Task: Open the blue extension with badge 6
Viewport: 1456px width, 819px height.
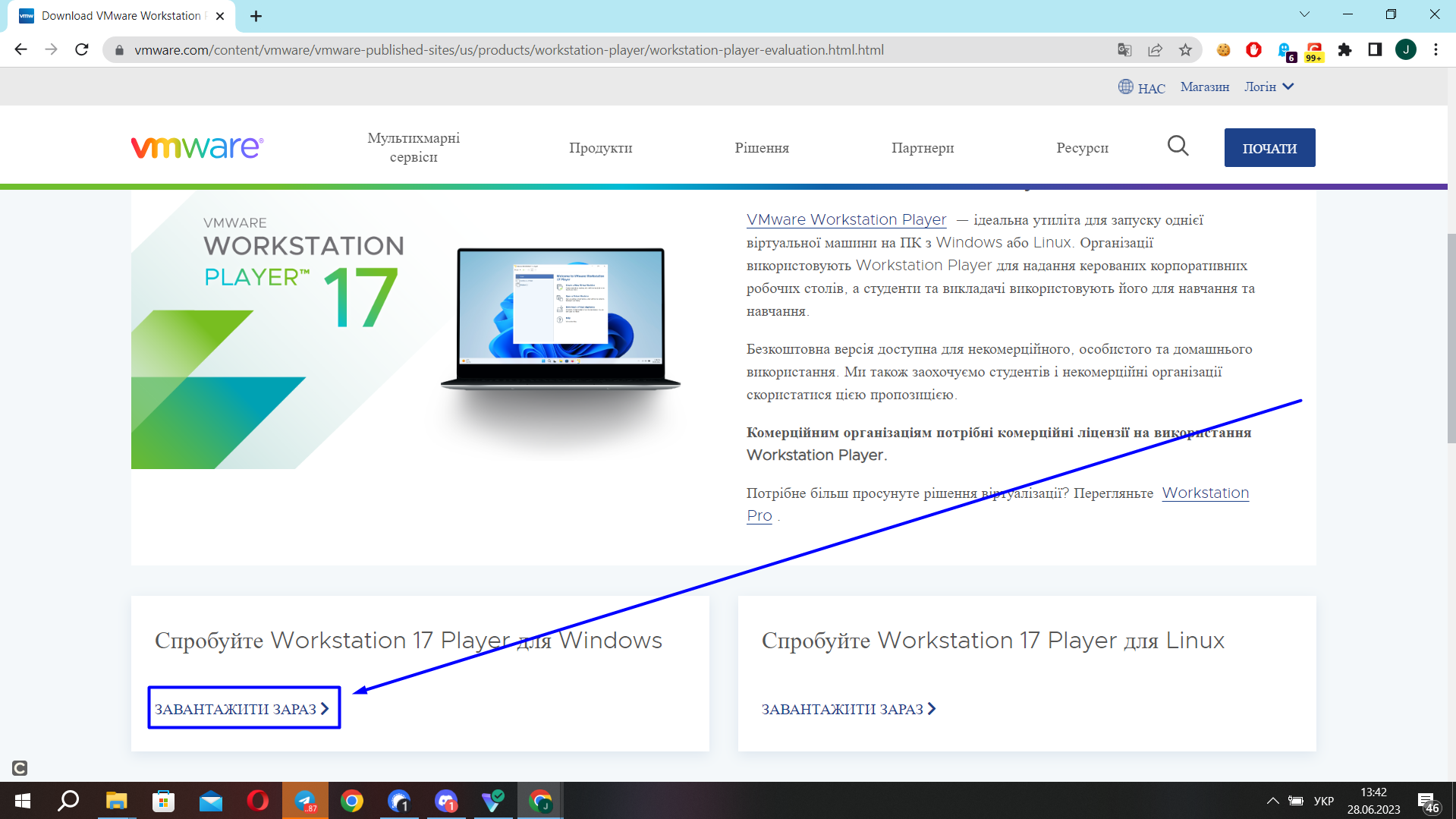Action: tap(1285, 51)
